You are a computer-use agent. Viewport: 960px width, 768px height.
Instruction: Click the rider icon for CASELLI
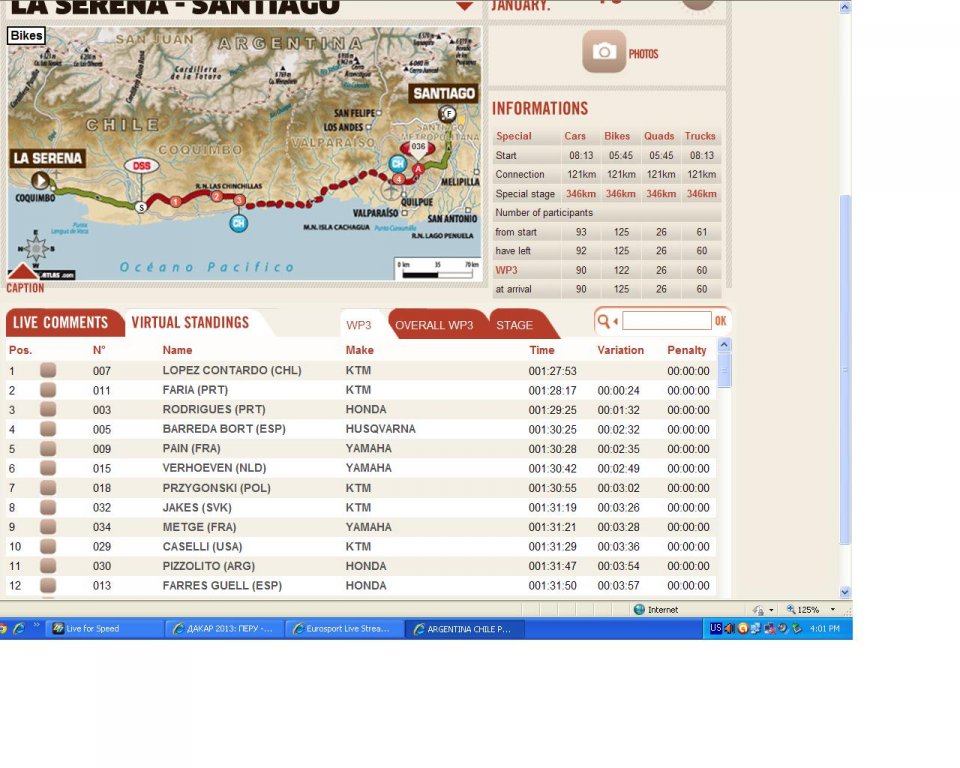click(x=48, y=546)
